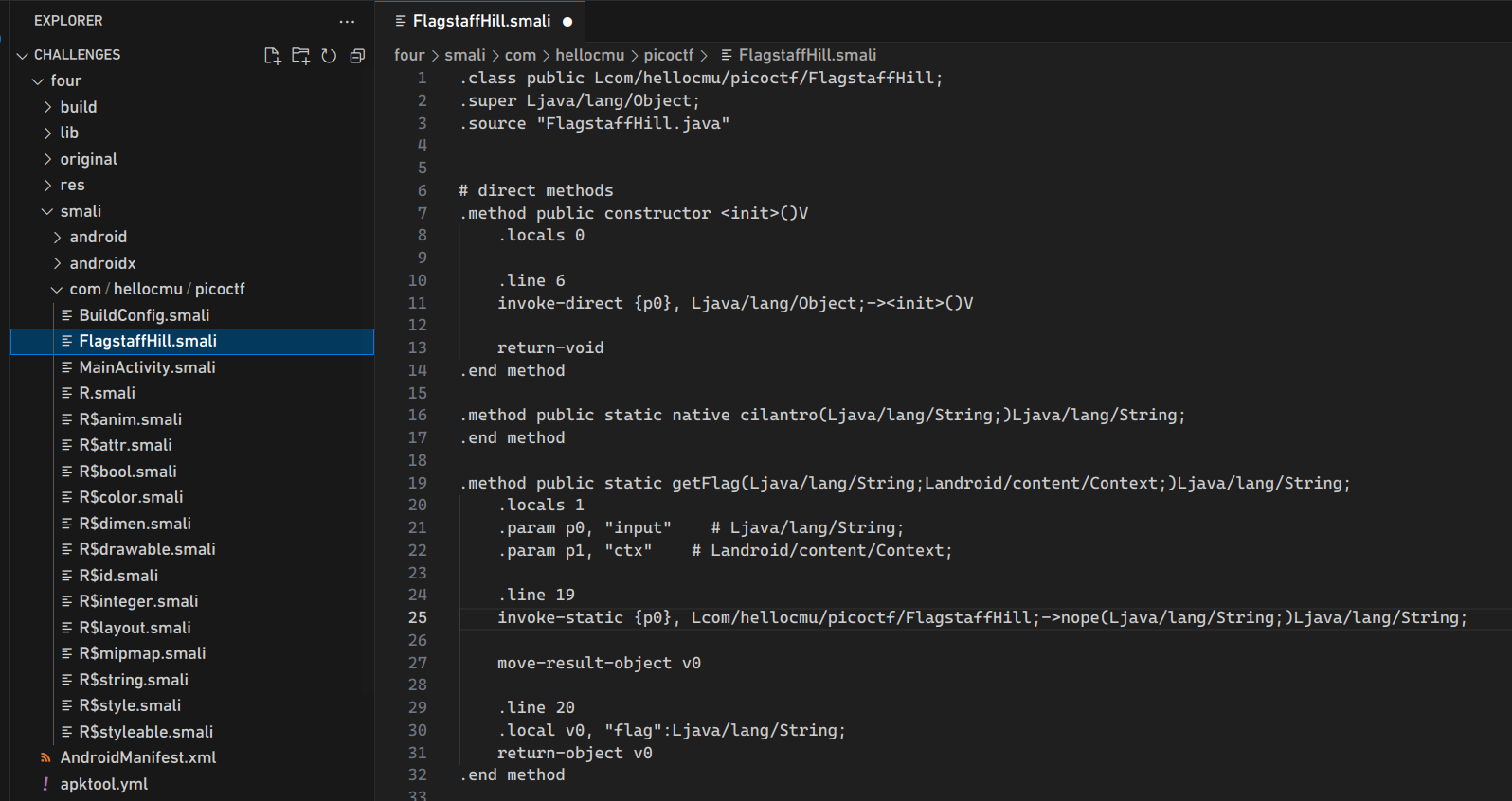Click the 'smali' breadcrumb segment
This screenshot has width=1512, height=801.
465,55
